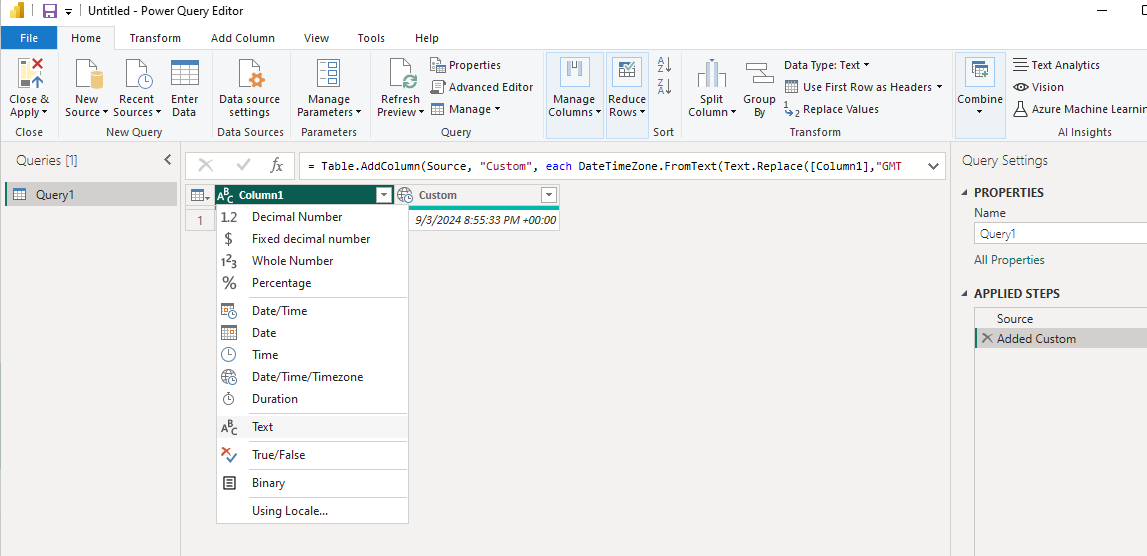Open the Column1 filter dropdown
This screenshot has width=1147, height=556.
click(x=384, y=195)
